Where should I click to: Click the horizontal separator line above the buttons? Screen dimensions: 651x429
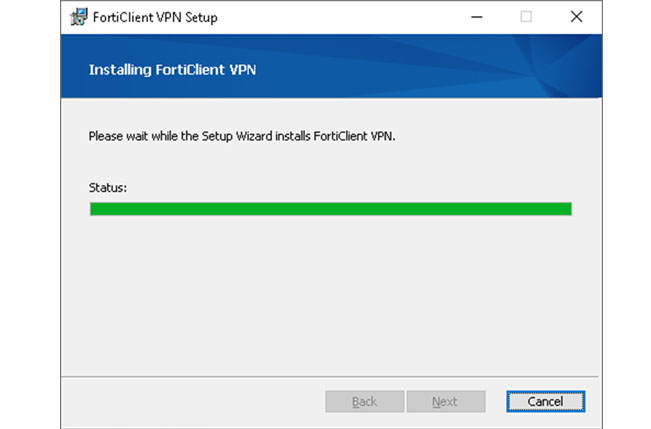[330, 376]
